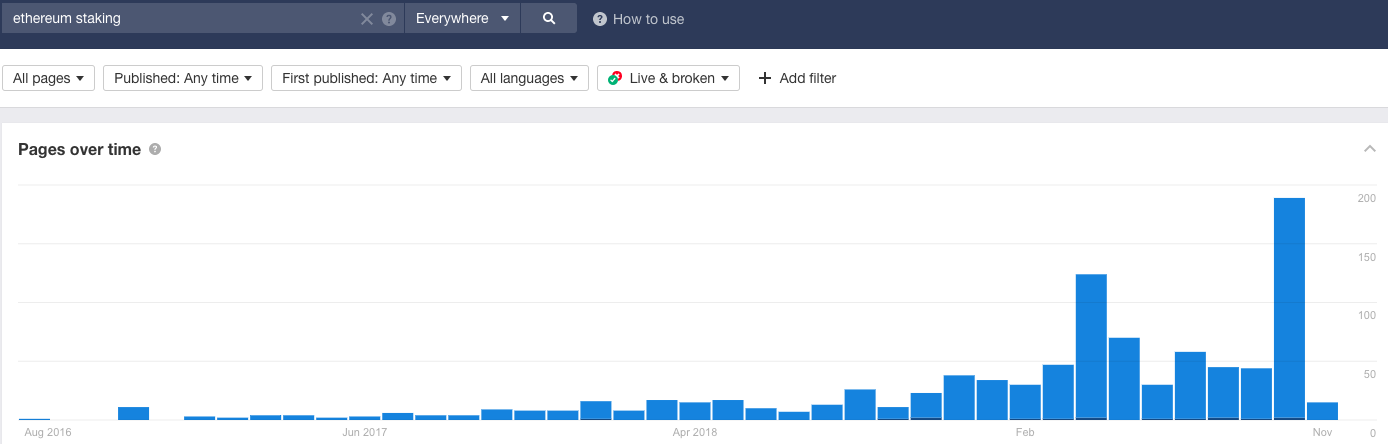Clear the search query with X icon
This screenshot has height=444, width=1388.
pyautogui.click(x=367, y=19)
